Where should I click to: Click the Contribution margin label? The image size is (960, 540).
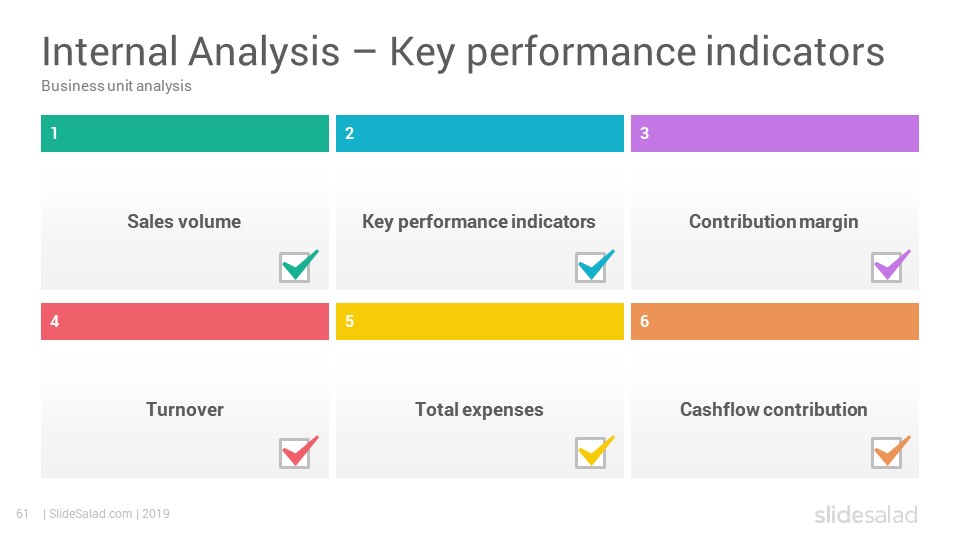point(774,222)
